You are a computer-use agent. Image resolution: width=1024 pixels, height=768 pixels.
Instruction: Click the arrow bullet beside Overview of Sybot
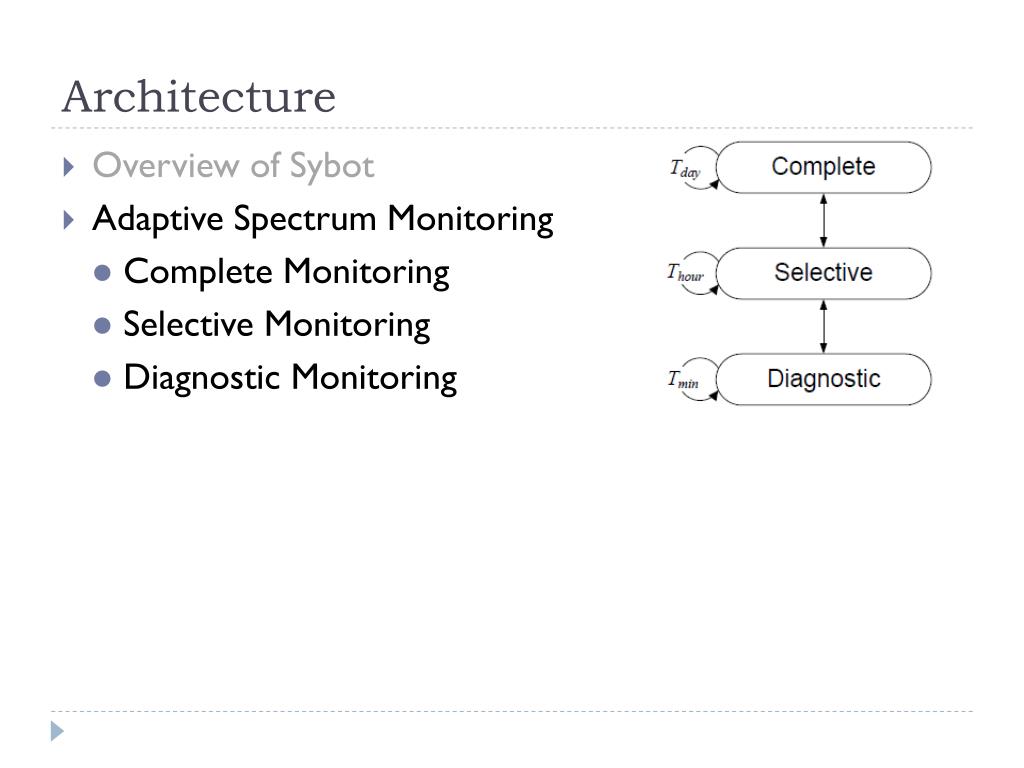(x=69, y=167)
